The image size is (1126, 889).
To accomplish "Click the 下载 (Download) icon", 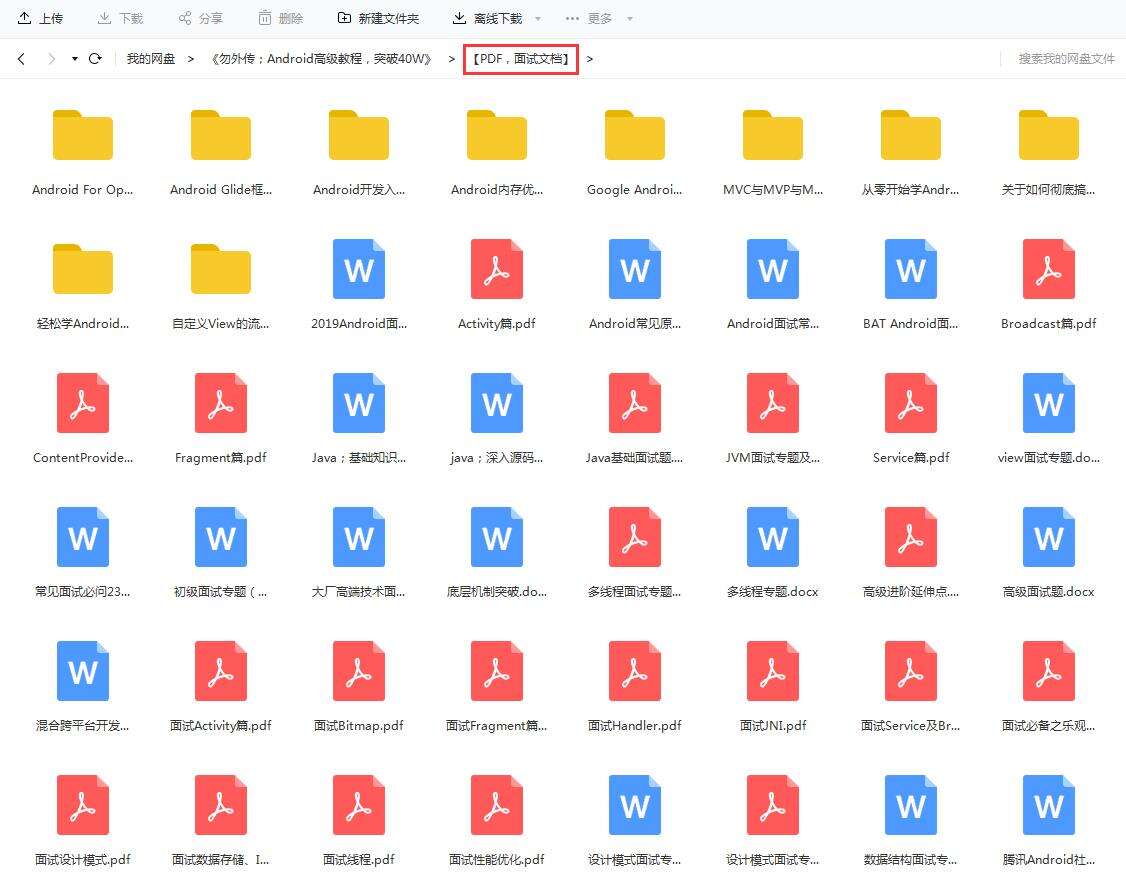I will click(105, 16).
